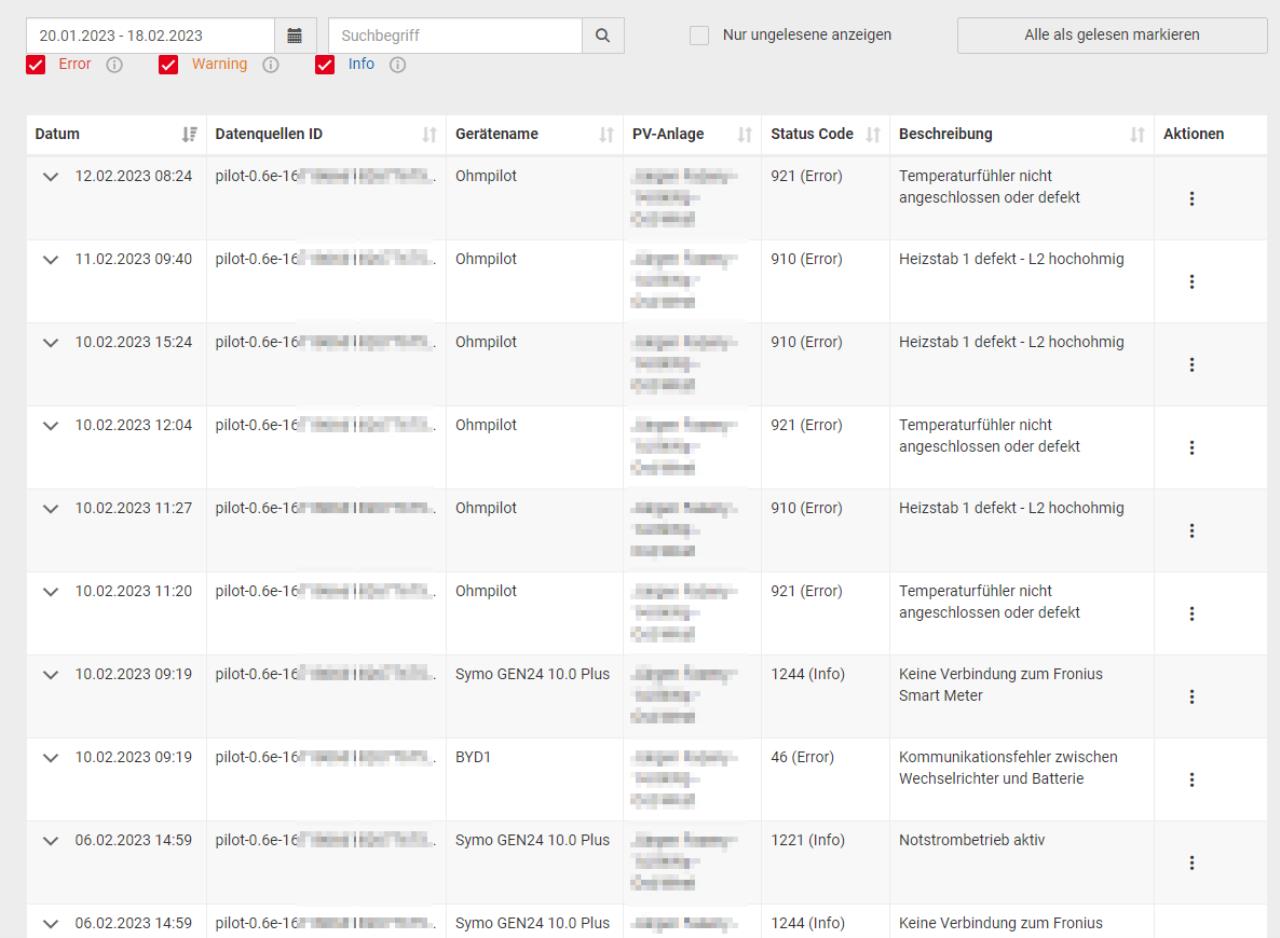The height and width of the screenshot is (938, 1280).
Task: Select '910 (Error)' in 11.02.2023 row
Action: [x=807, y=259]
